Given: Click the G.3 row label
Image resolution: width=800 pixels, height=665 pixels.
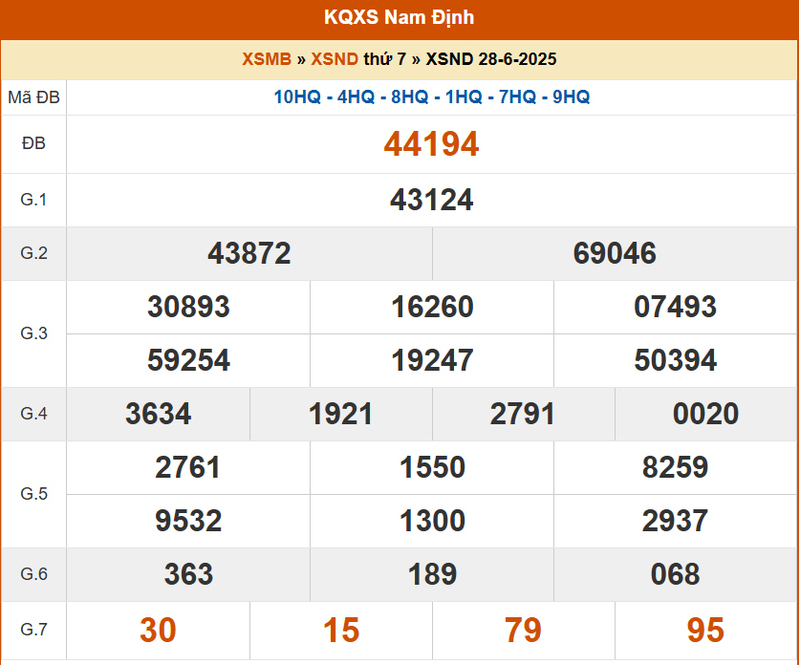Looking at the screenshot, I should coord(34,333).
